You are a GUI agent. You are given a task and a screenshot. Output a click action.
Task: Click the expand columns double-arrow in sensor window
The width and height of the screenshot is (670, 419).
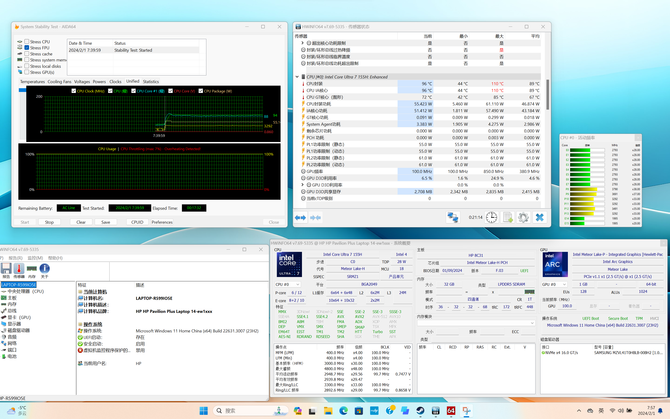coord(300,218)
